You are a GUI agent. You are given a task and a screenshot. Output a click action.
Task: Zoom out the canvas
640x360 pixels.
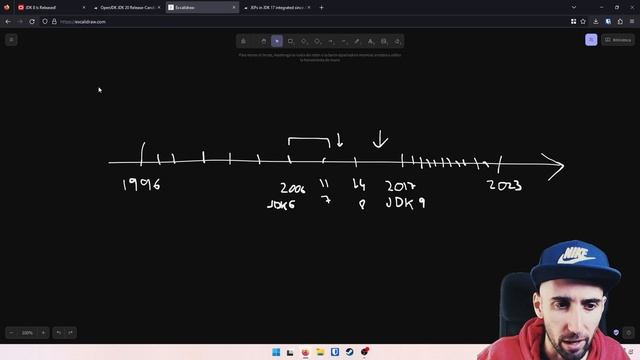tap(11, 333)
